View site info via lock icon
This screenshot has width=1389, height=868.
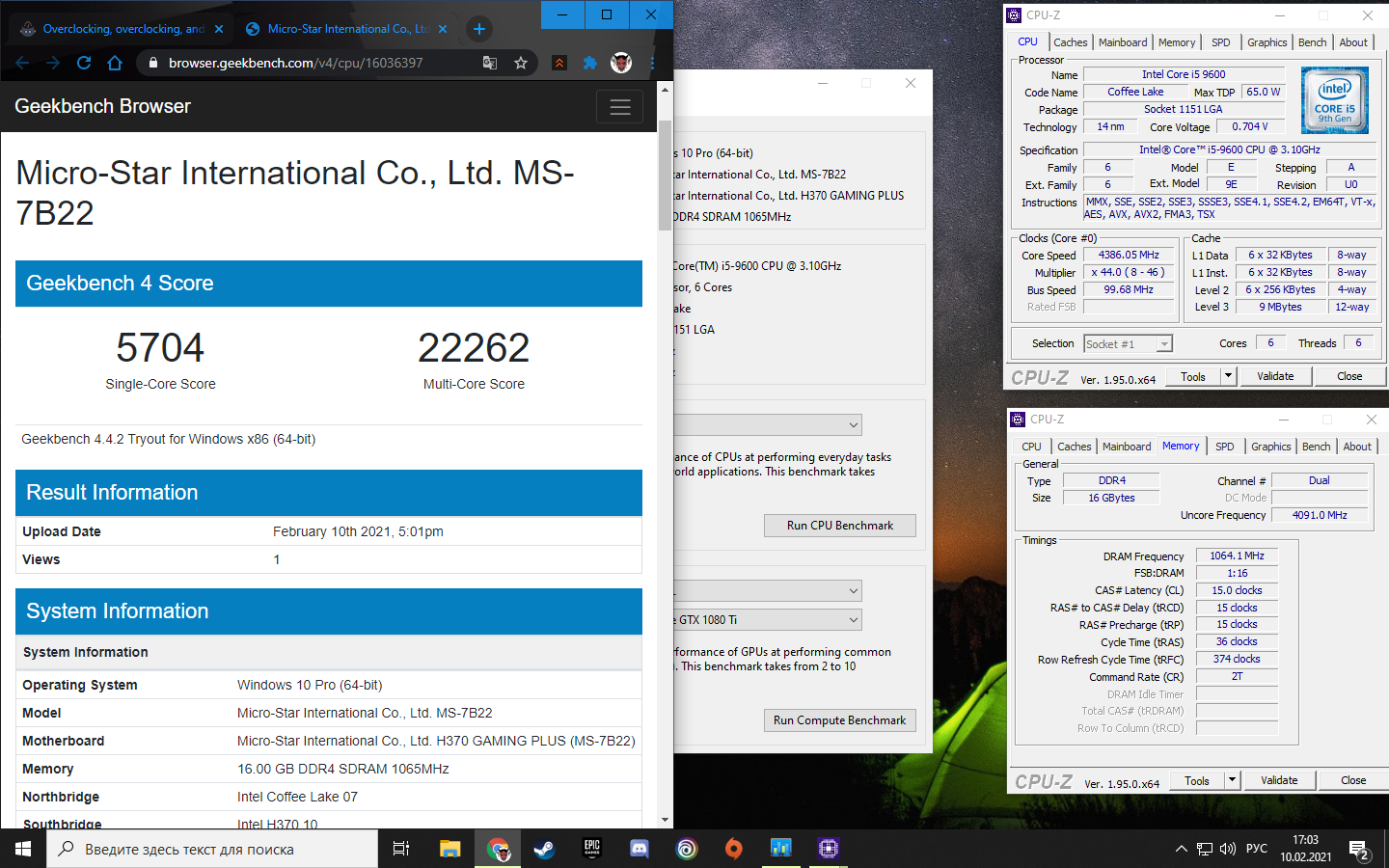[x=152, y=63]
